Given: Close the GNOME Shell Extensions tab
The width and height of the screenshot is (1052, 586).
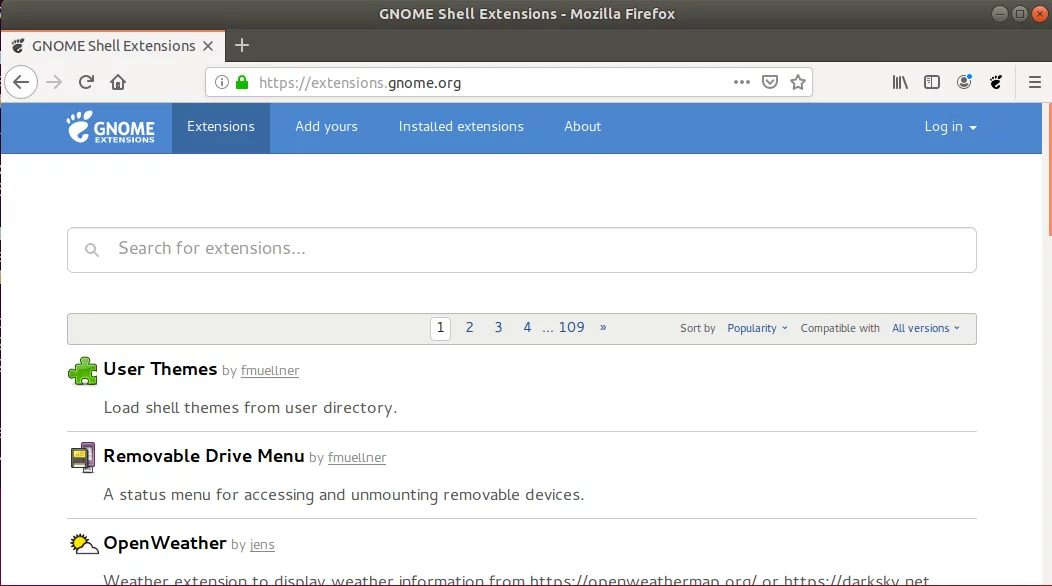Looking at the screenshot, I should click(208, 46).
